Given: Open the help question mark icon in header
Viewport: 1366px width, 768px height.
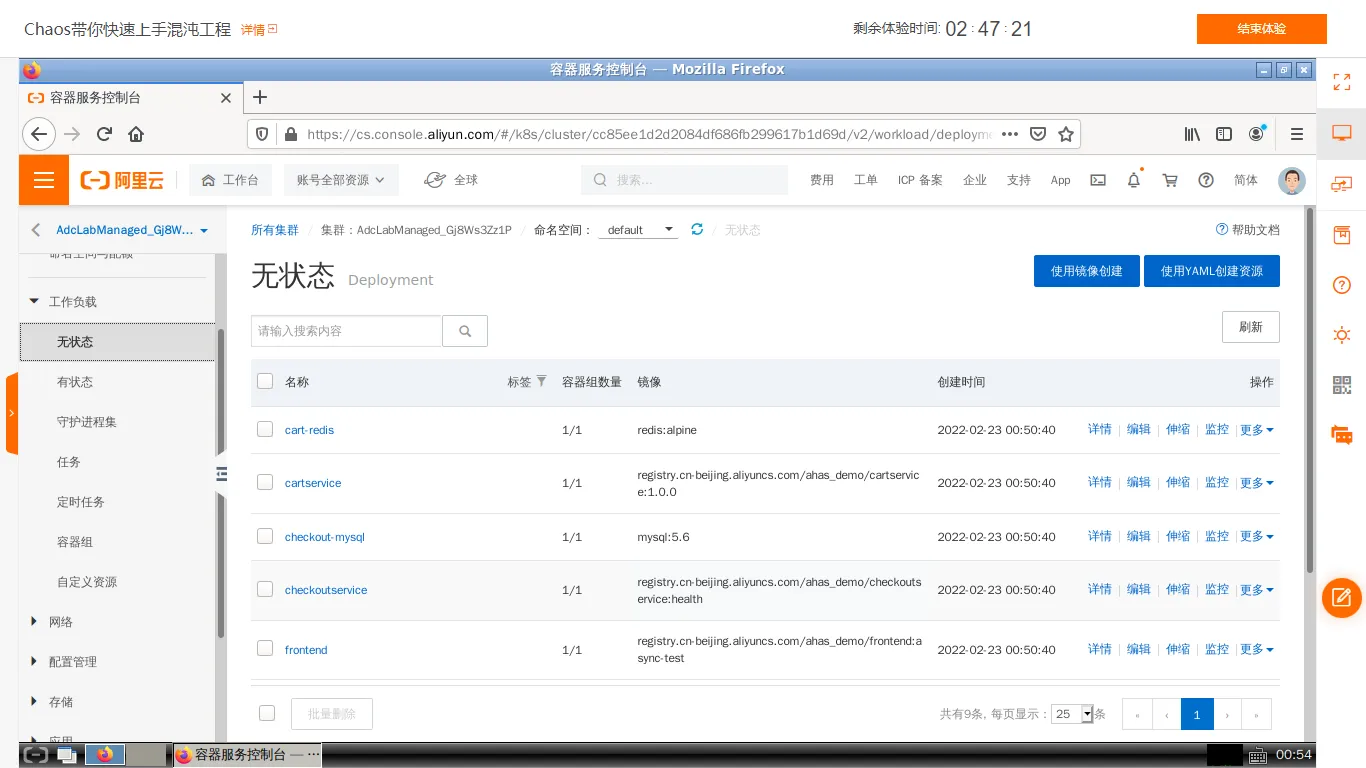Looking at the screenshot, I should click(x=1206, y=180).
